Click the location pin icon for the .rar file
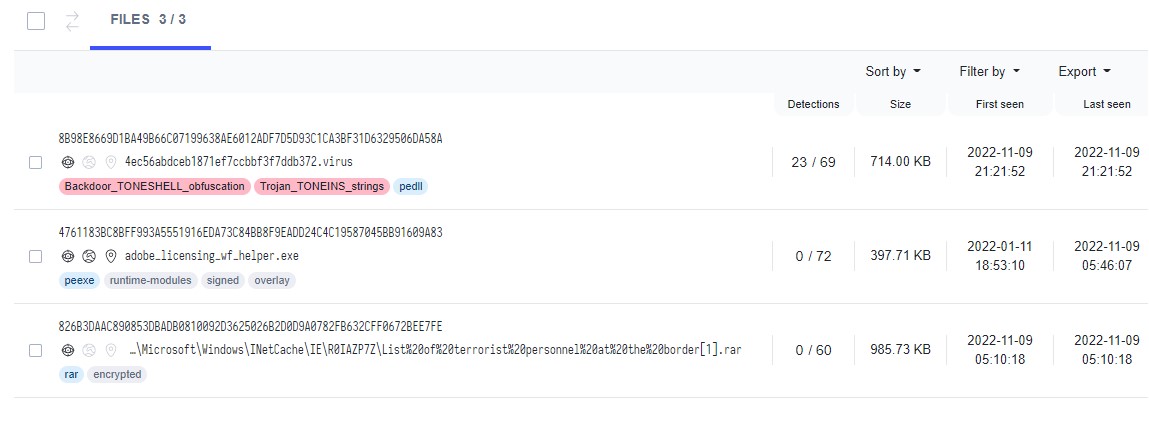This screenshot has width=1149, height=425. [x=110, y=350]
